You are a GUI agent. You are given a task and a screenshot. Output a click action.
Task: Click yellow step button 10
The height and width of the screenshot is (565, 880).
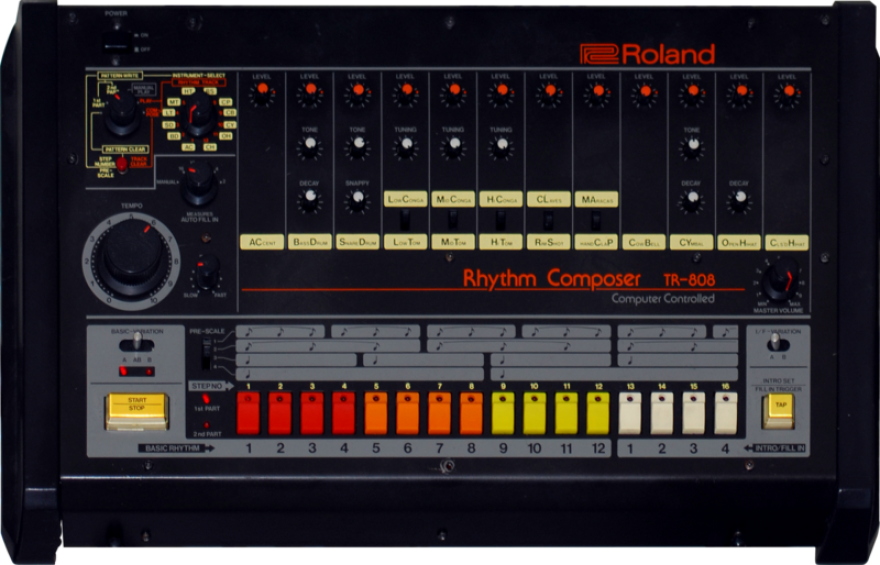535,414
